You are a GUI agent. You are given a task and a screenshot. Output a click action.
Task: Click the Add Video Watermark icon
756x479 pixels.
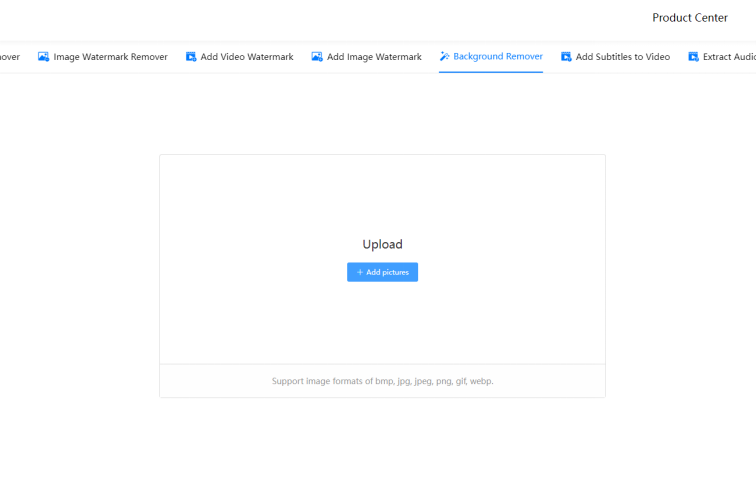(191, 57)
